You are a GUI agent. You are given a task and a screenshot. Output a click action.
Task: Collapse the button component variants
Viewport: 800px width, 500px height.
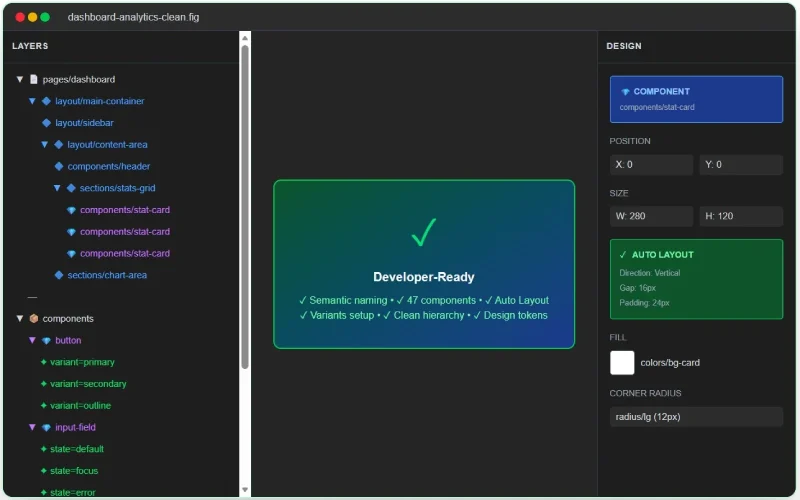click(x=32, y=341)
